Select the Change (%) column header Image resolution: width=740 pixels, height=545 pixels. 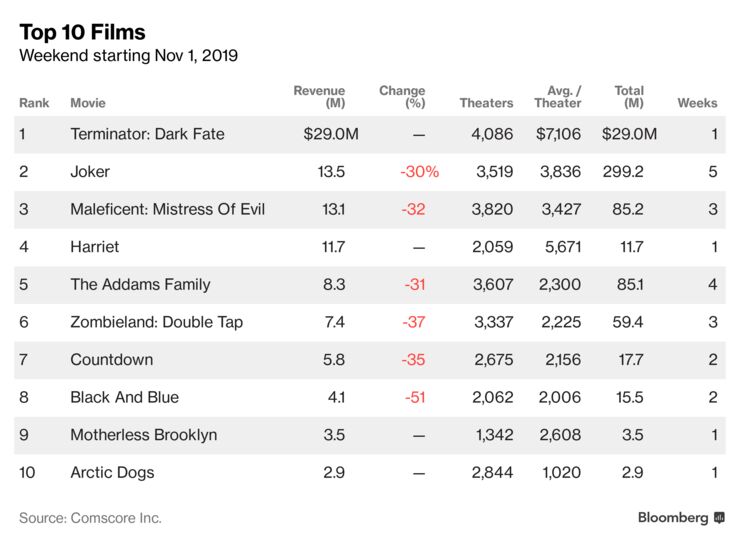(x=402, y=97)
